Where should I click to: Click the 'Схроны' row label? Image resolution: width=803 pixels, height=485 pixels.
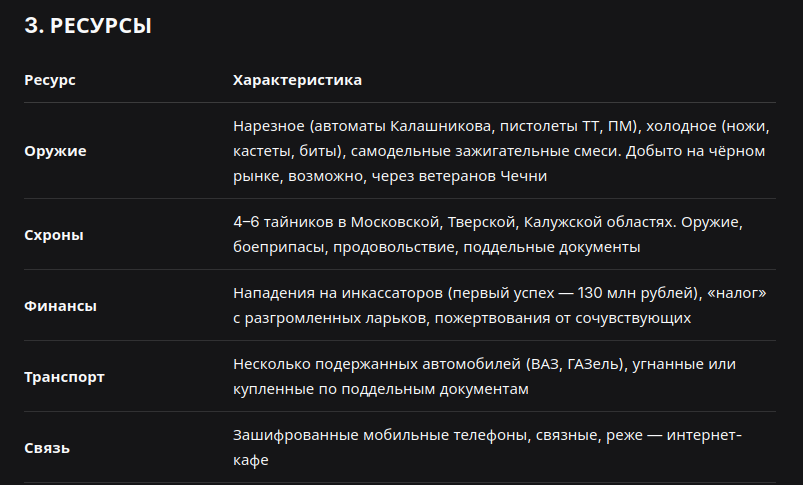tap(54, 235)
